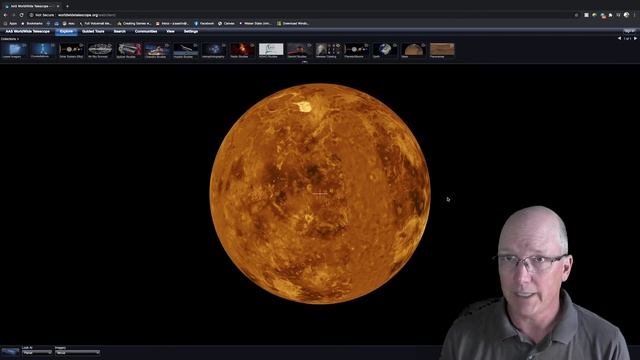Open the Chrome profile avatar
The image size is (640, 360).
click(x=627, y=15)
